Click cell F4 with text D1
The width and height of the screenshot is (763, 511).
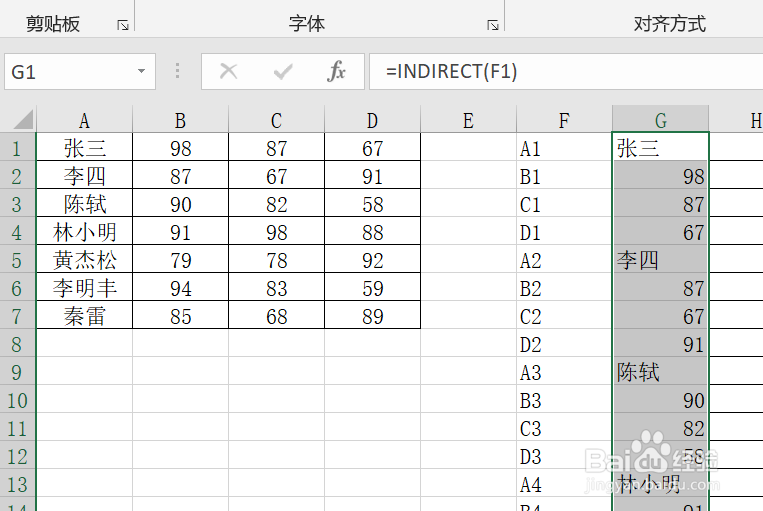click(x=564, y=231)
